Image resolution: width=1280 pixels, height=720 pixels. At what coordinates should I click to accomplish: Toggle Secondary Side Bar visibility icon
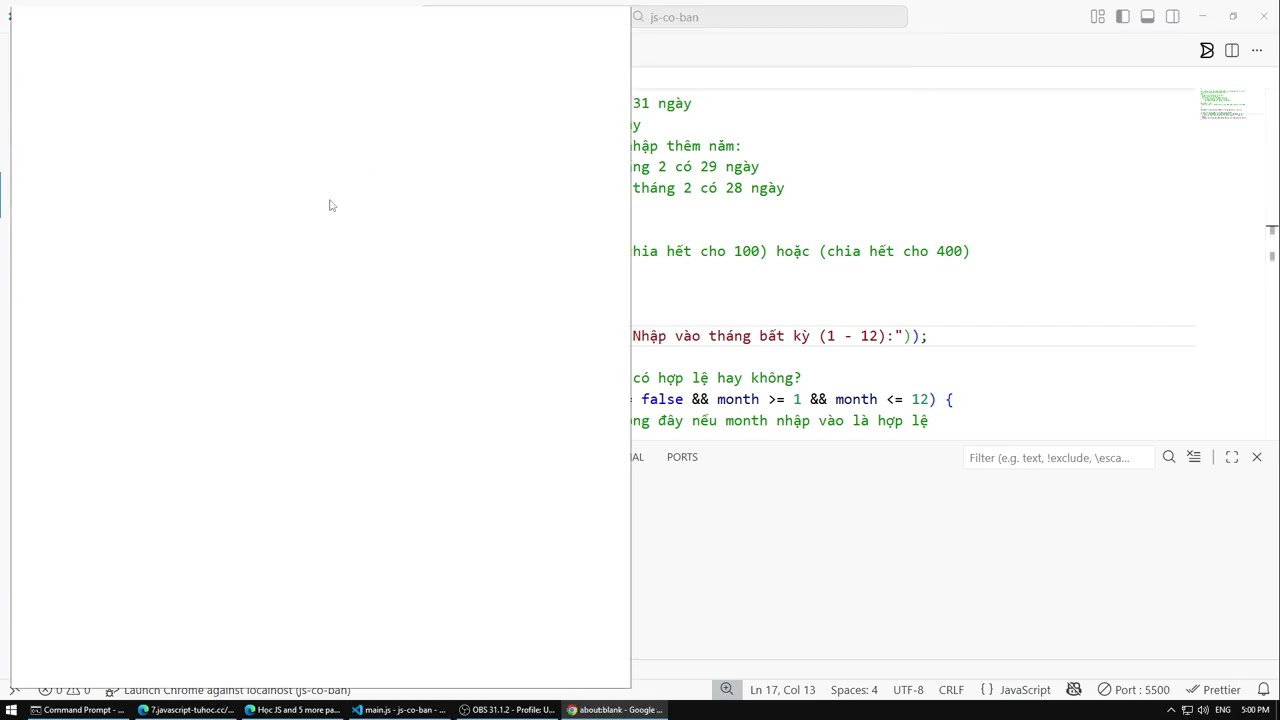(1173, 17)
